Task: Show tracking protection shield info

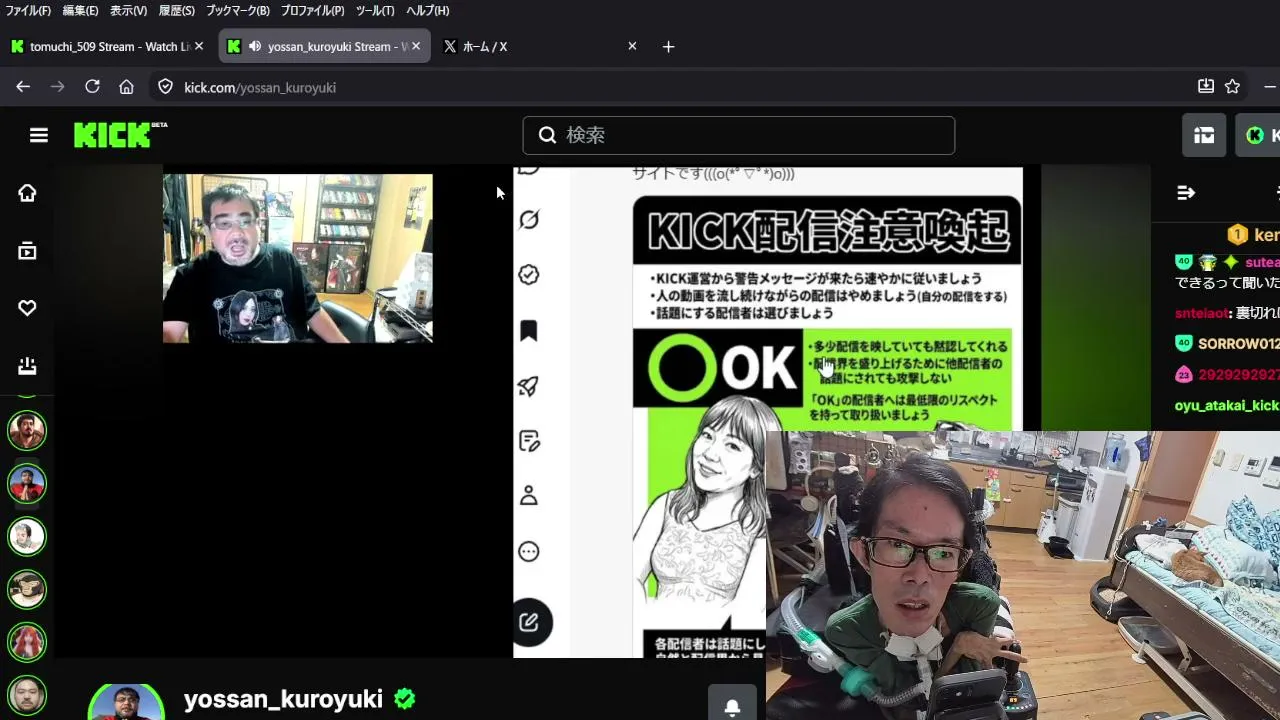Action: [x=165, y=87]
